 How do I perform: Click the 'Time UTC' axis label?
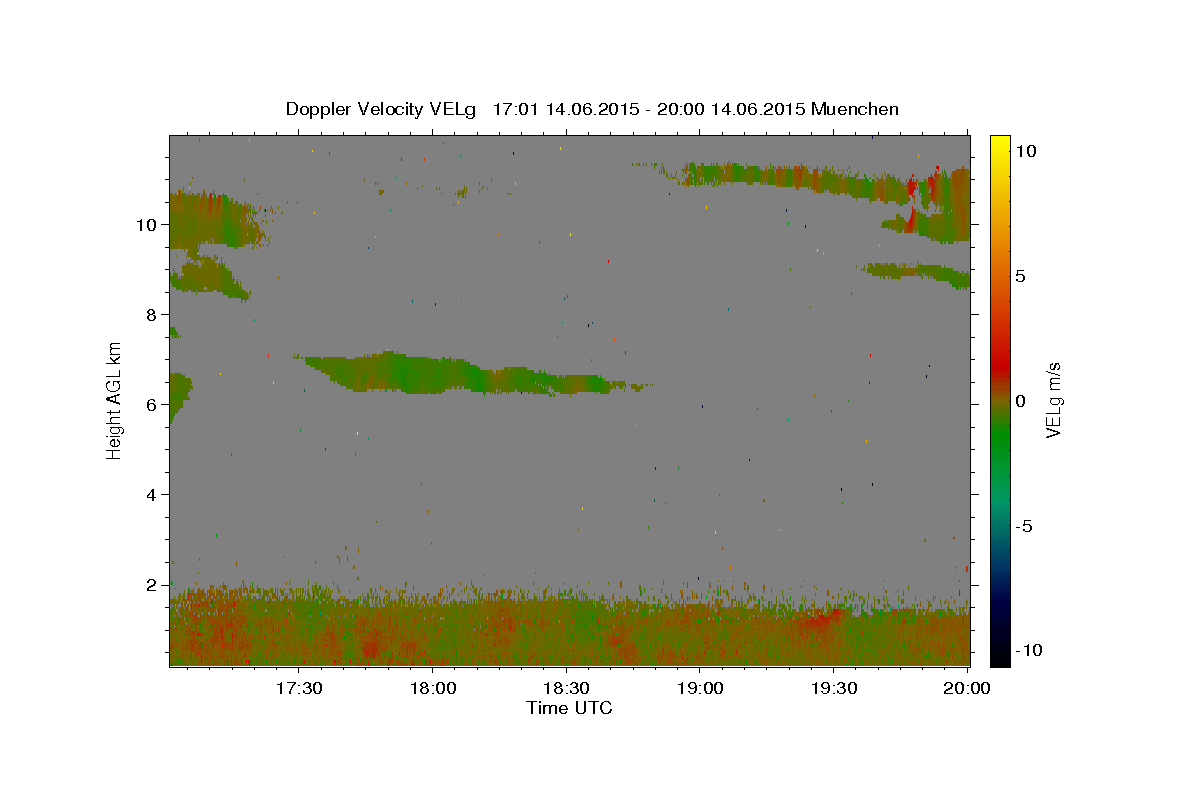click(569, 708)
